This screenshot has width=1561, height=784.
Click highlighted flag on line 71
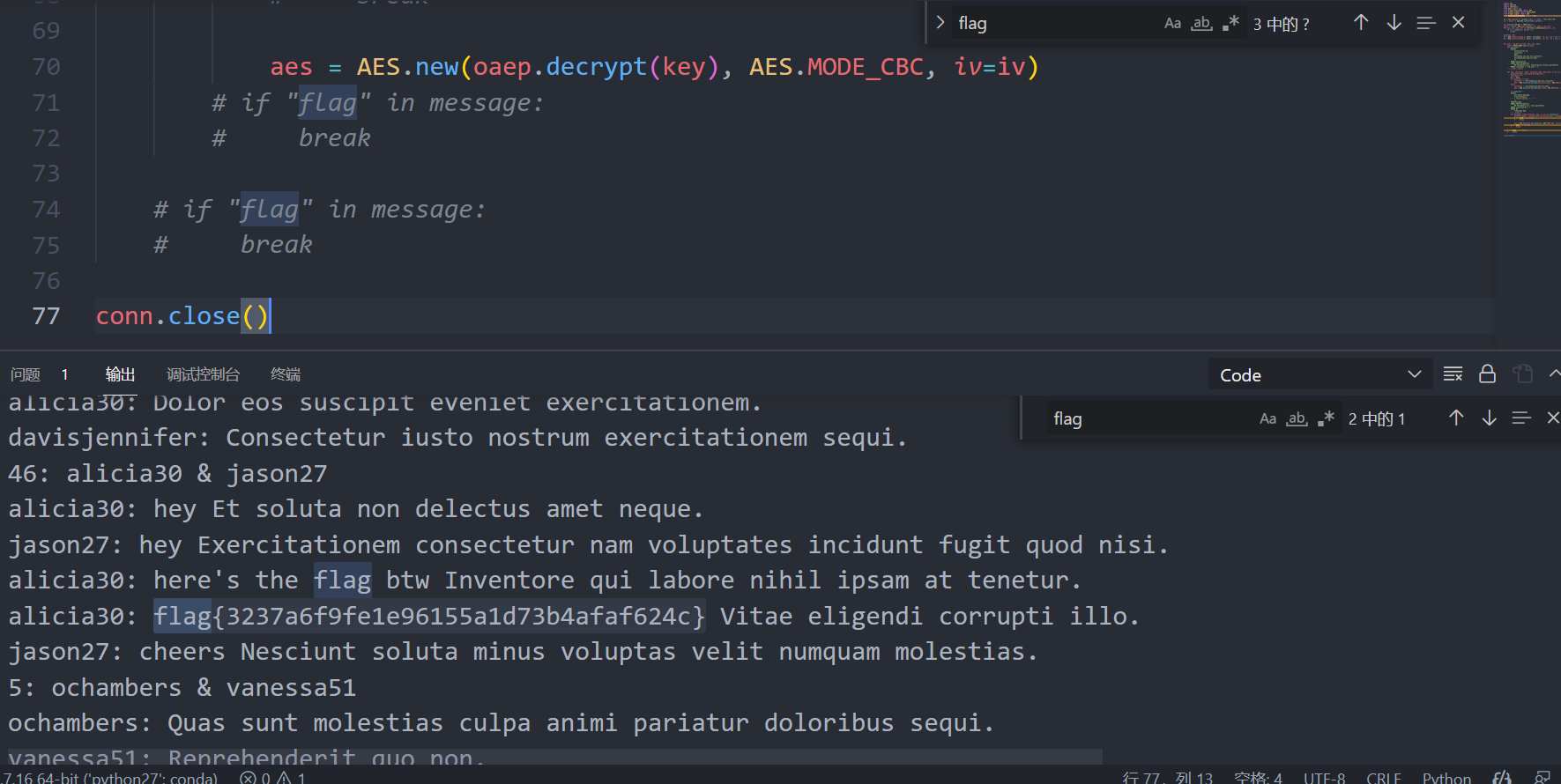[327, 103]
